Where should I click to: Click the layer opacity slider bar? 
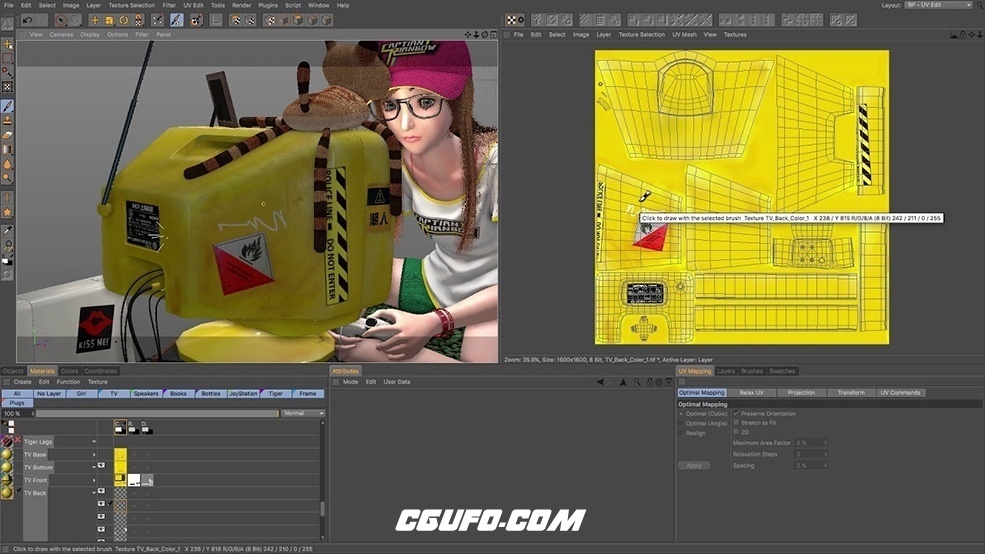point(150,413)
